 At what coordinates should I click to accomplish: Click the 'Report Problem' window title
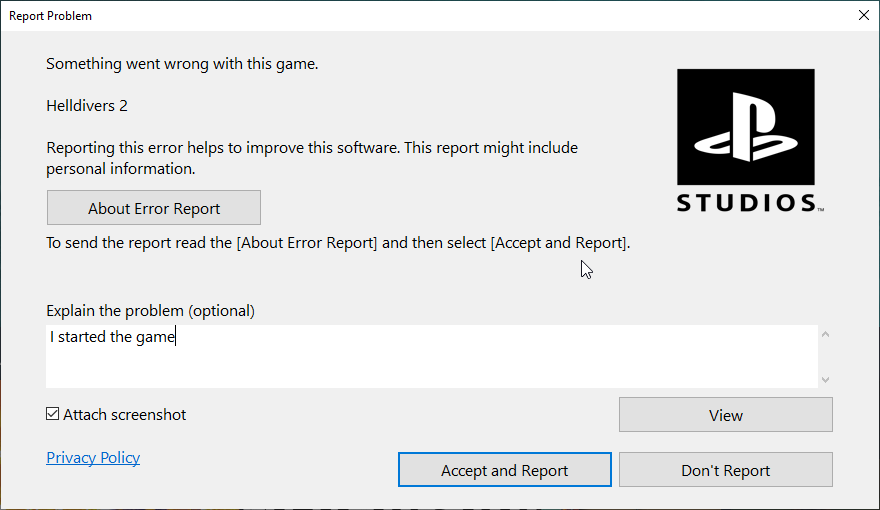point(51,16)
